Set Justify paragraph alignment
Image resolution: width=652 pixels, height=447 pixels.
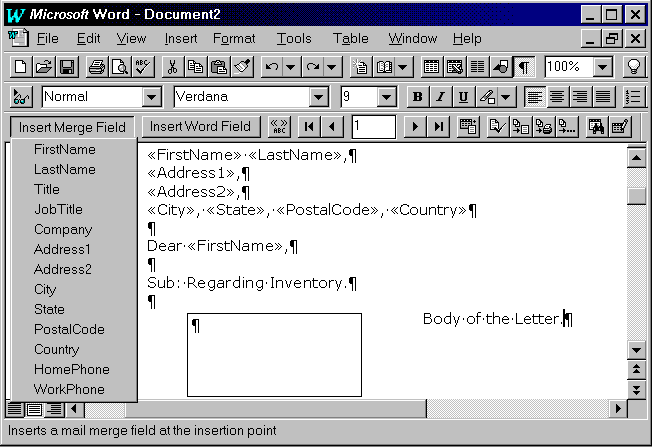[x=603, y=96]
